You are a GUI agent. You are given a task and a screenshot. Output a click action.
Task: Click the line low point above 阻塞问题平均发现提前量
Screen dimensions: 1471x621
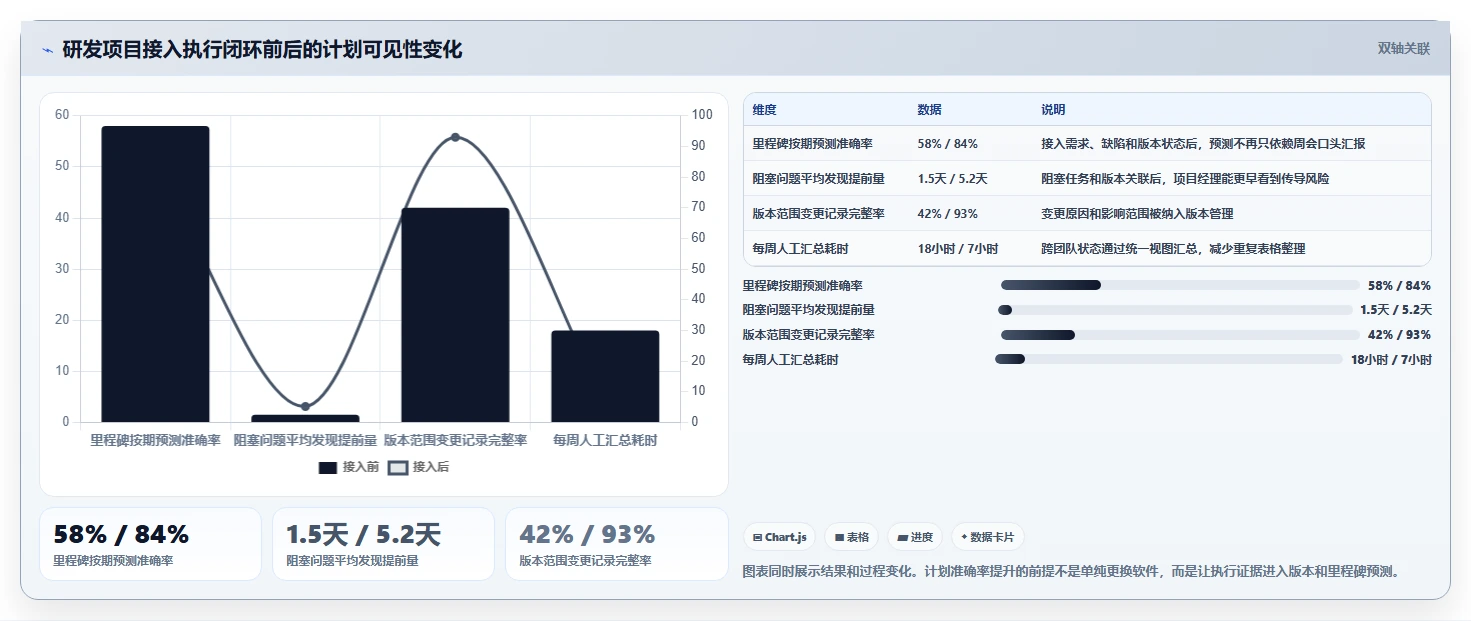305,406
